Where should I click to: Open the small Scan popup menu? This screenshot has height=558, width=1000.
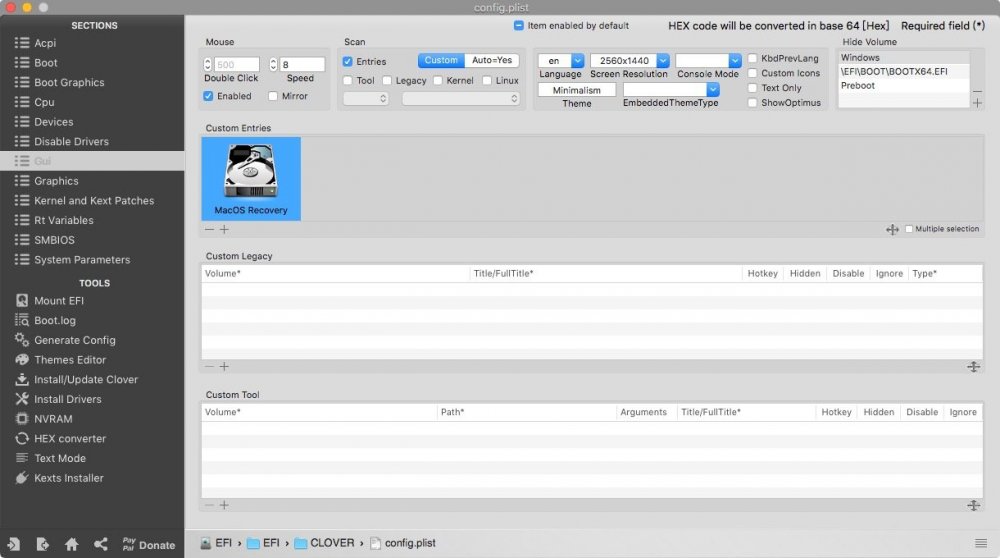click(365, 99)
